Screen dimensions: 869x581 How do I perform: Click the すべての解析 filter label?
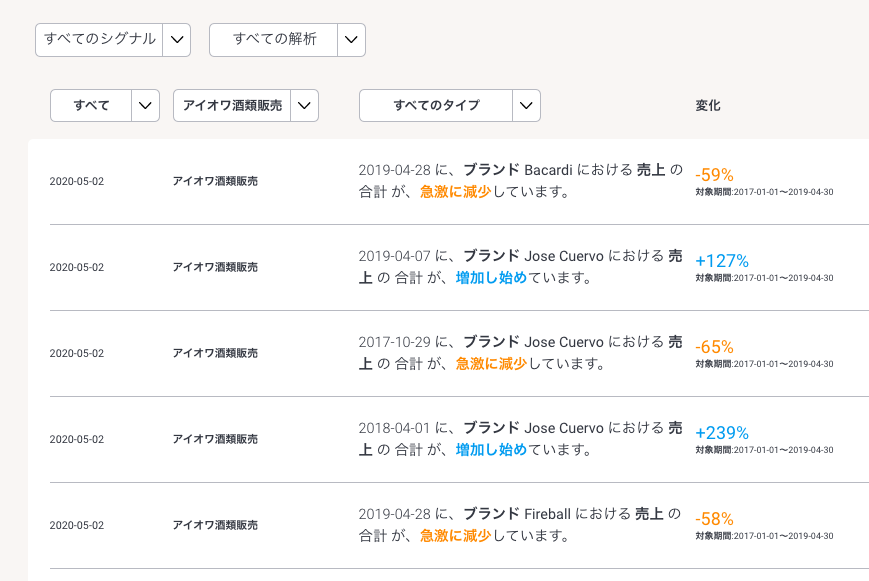tap(274, 40)
